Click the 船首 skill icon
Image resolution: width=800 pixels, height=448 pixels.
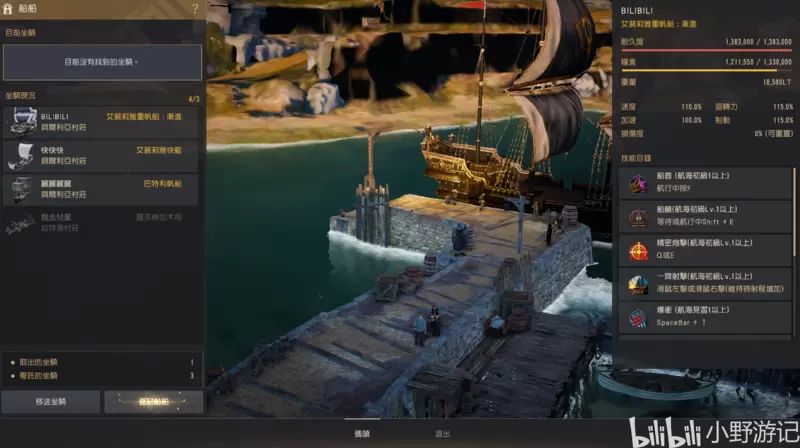(x=638, y=183)
